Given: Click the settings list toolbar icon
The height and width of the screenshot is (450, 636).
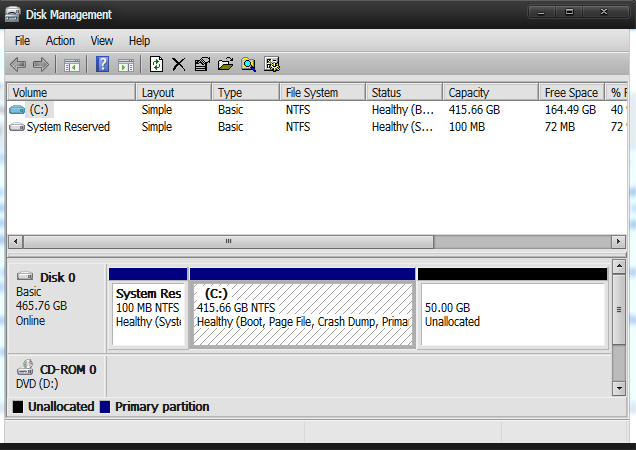Looking at the screenshot, I should 272,64.
